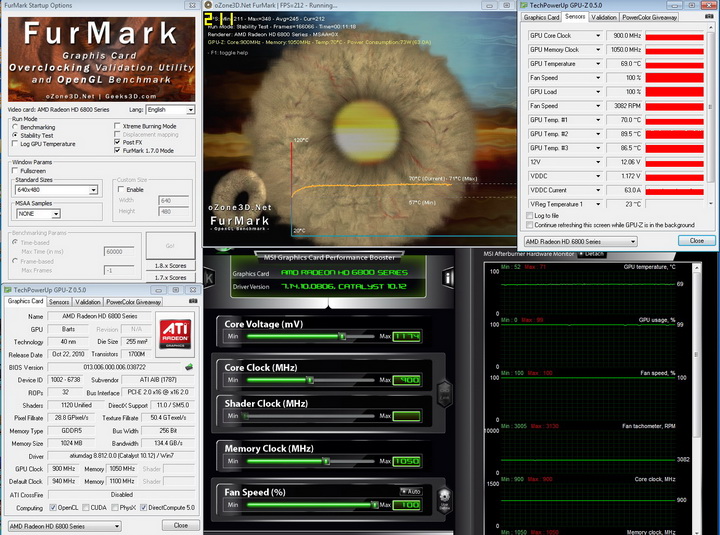
Task: Click the Core Voltage value box
Action: (x=407, y=336)
